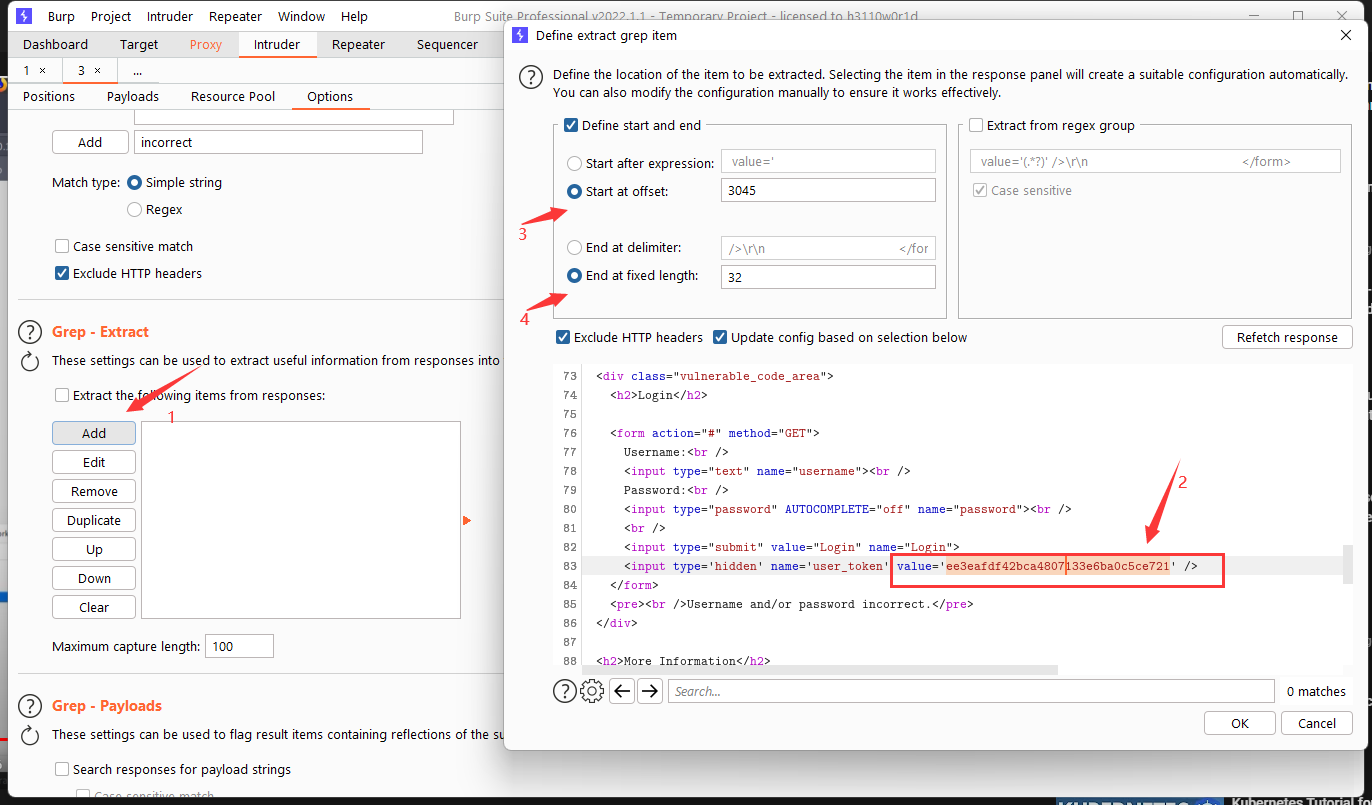This screenshot has width=1372, height=805.
Task: Click the Refetch response button
Action: click(x=1287, y=337)
